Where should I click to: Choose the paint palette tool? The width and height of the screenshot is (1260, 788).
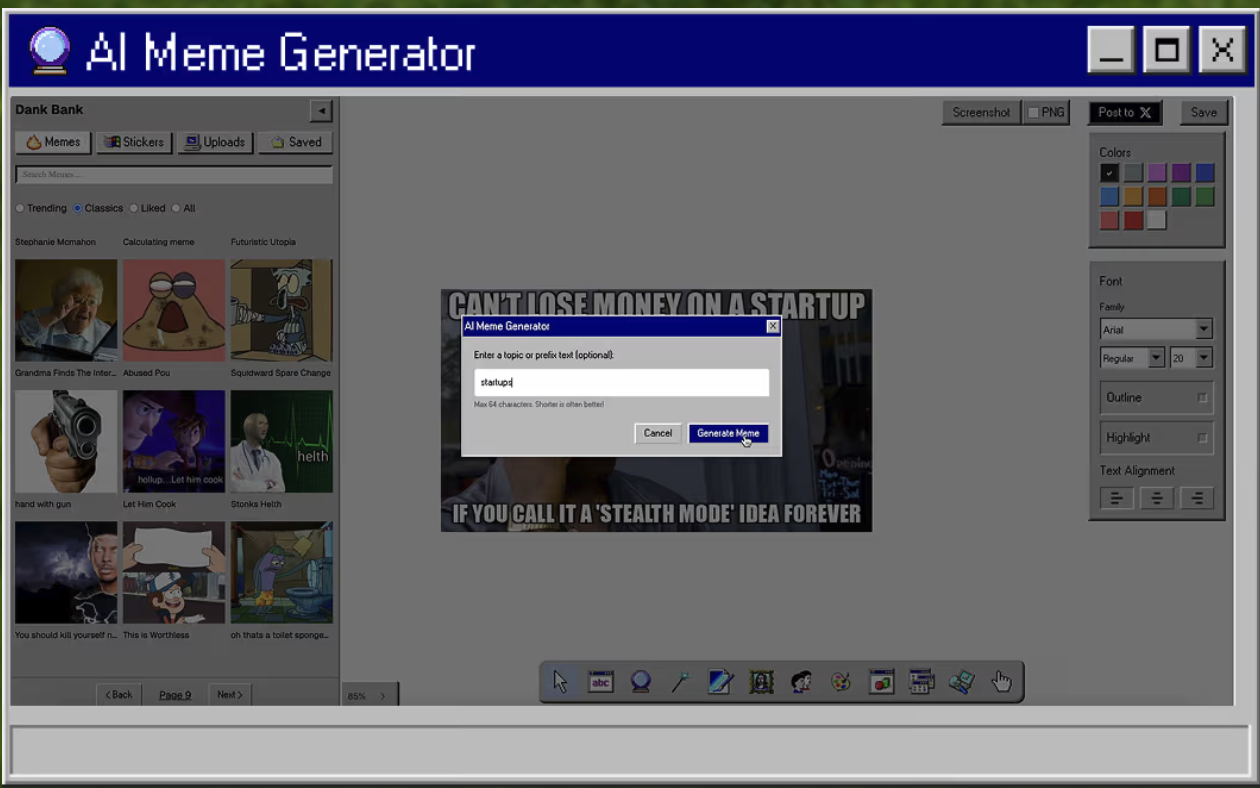[841, 682]
